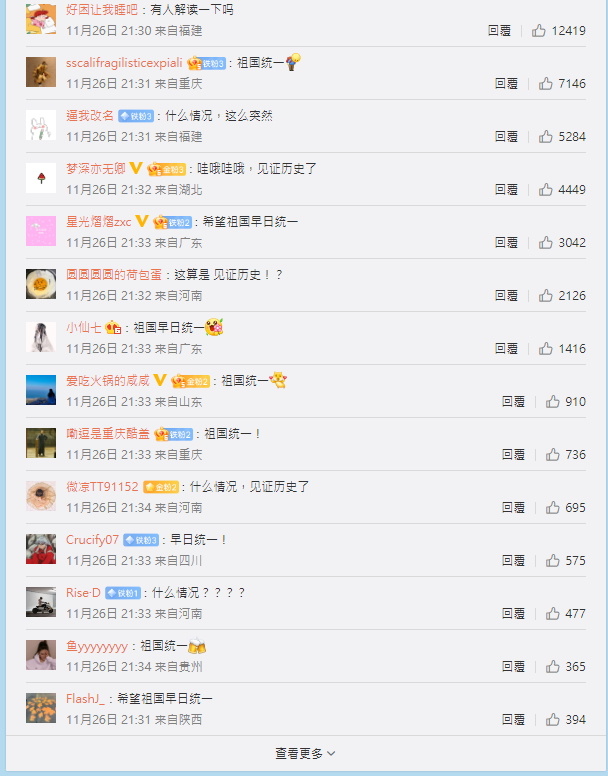
Task: Click the yellow V badge beside 梦深亦无卿
Action: coord(136,168)
